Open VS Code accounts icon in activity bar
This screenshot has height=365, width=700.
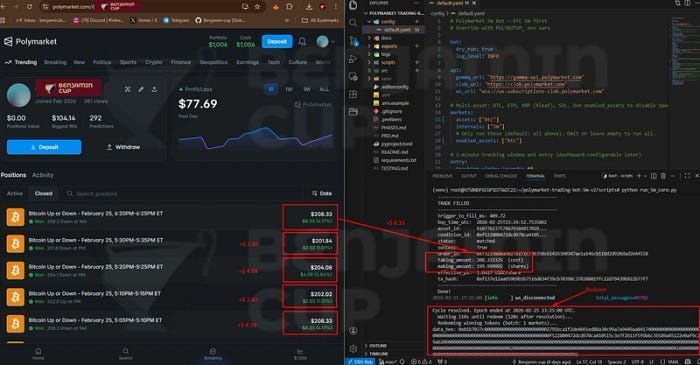coord(353,331)
